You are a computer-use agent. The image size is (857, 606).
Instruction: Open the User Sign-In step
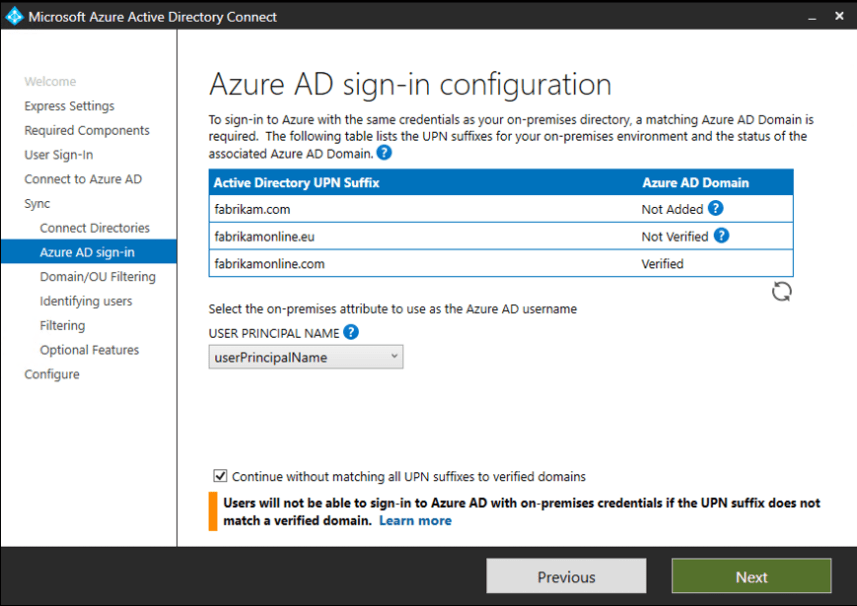point(59,155)
